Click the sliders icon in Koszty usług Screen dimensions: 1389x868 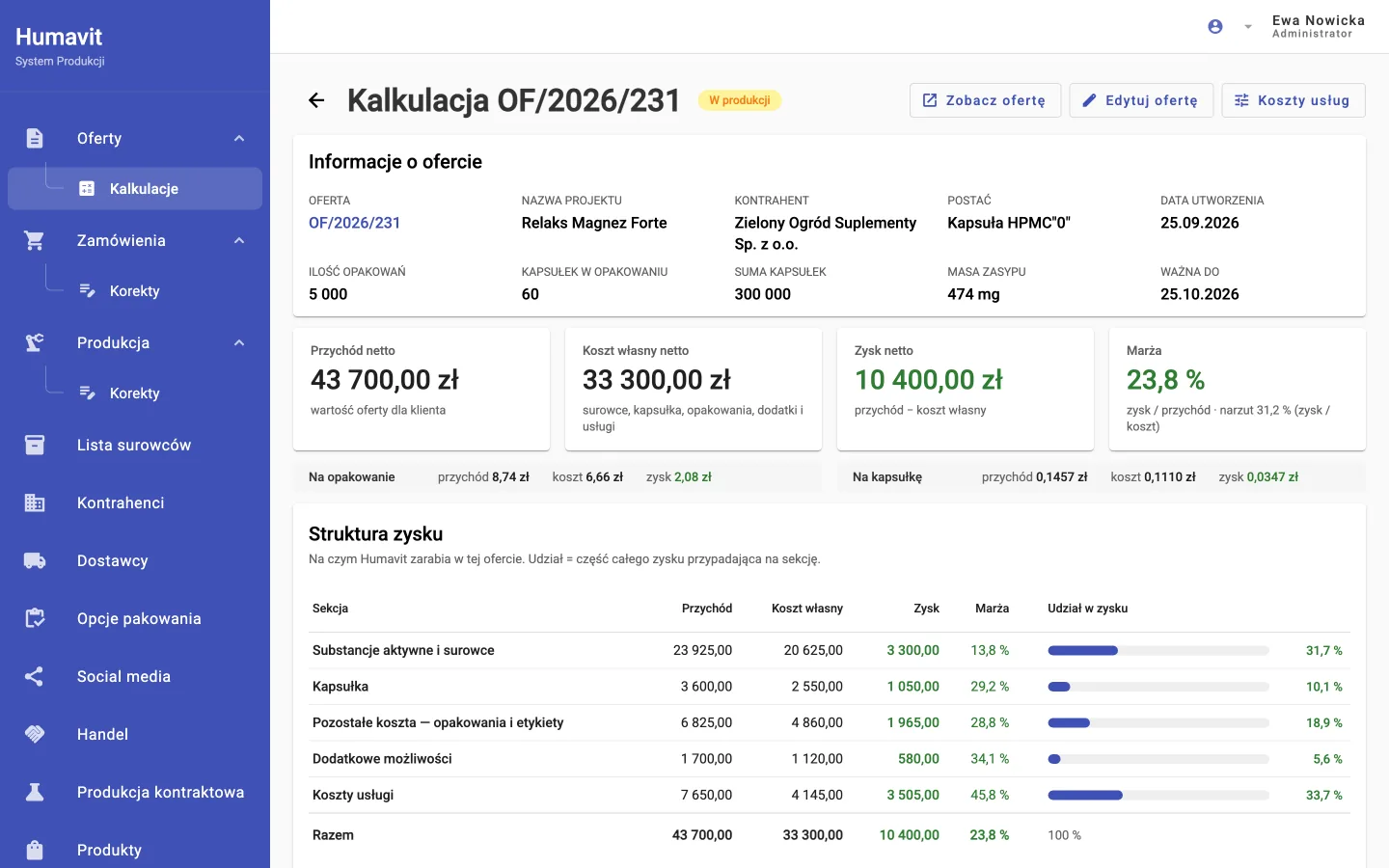click(1241, 100)
